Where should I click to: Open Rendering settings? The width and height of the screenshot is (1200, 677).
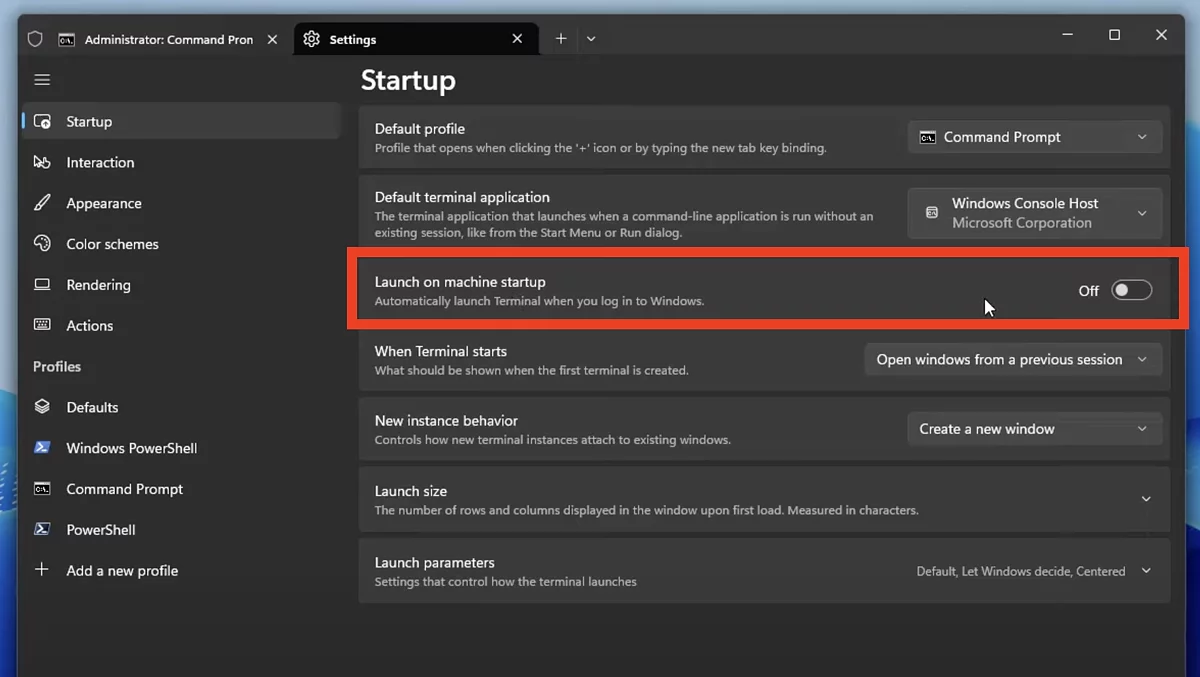[x=181, y=285]
